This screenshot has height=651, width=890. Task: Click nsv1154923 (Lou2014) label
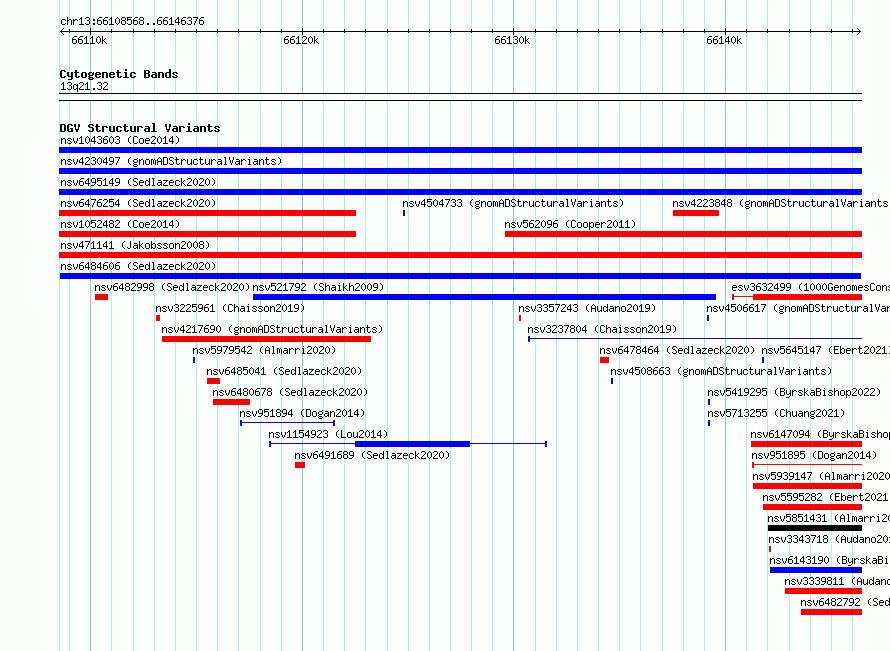click(328, 434)
